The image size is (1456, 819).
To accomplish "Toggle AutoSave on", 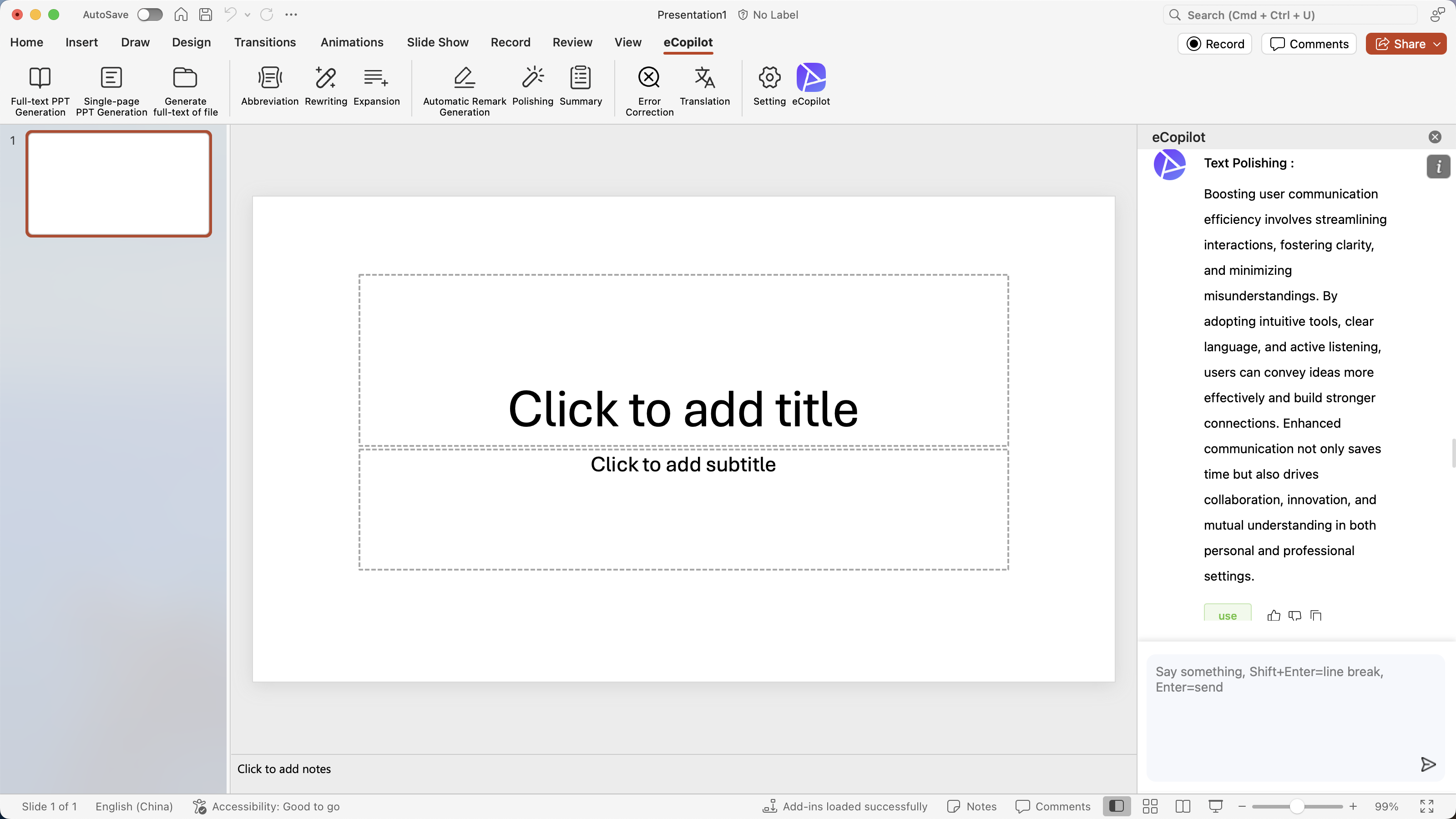I will [149, 15].
